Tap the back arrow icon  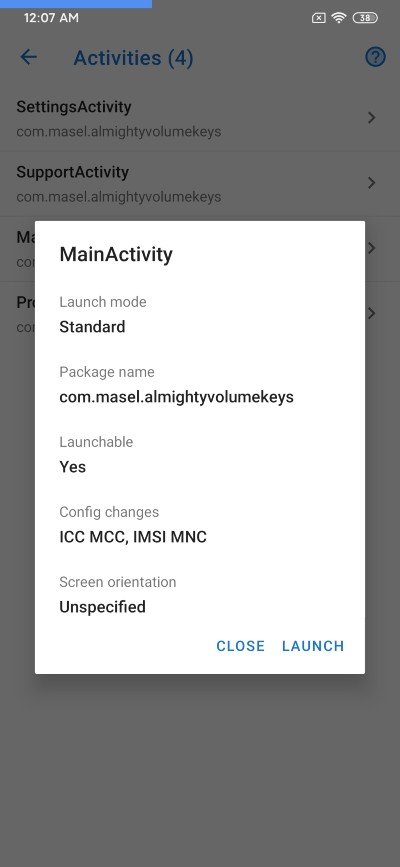[28, 57]
